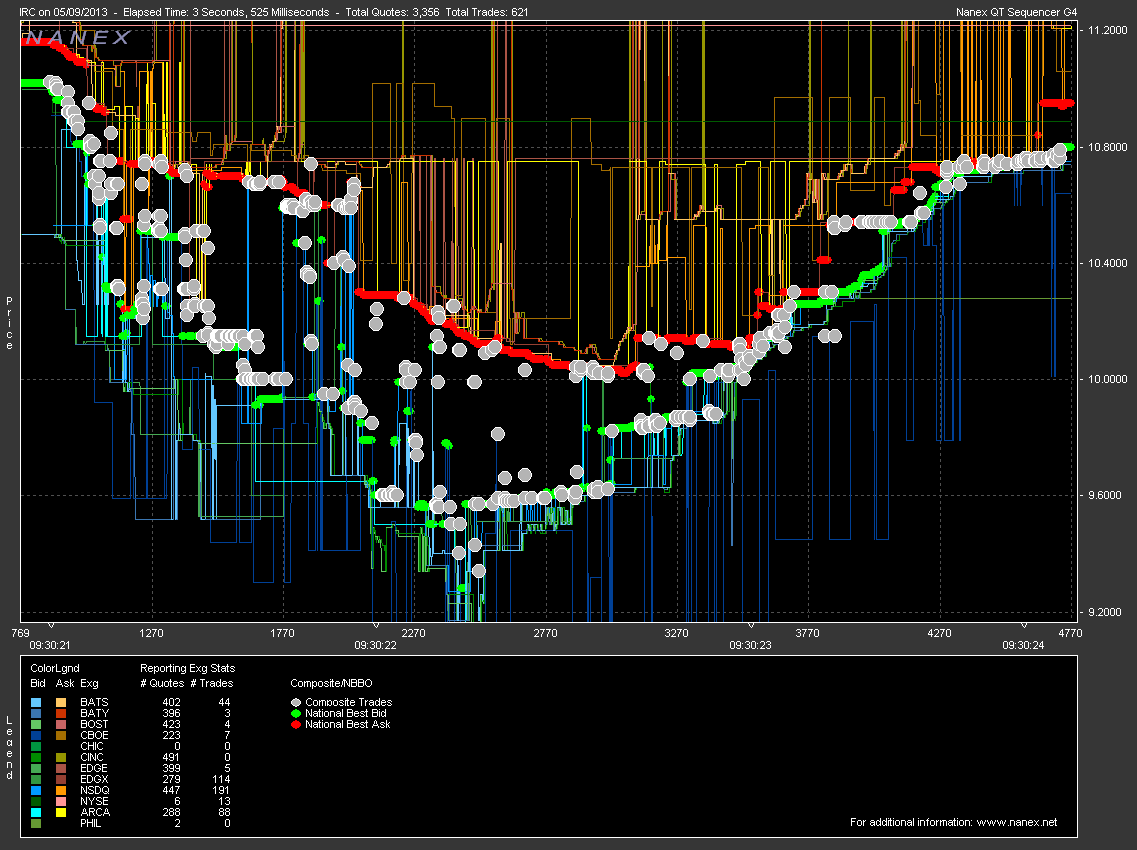Click the '# Quotes' column header
This screenshot has height=850, width=1137.
click(x=162, y=683)
